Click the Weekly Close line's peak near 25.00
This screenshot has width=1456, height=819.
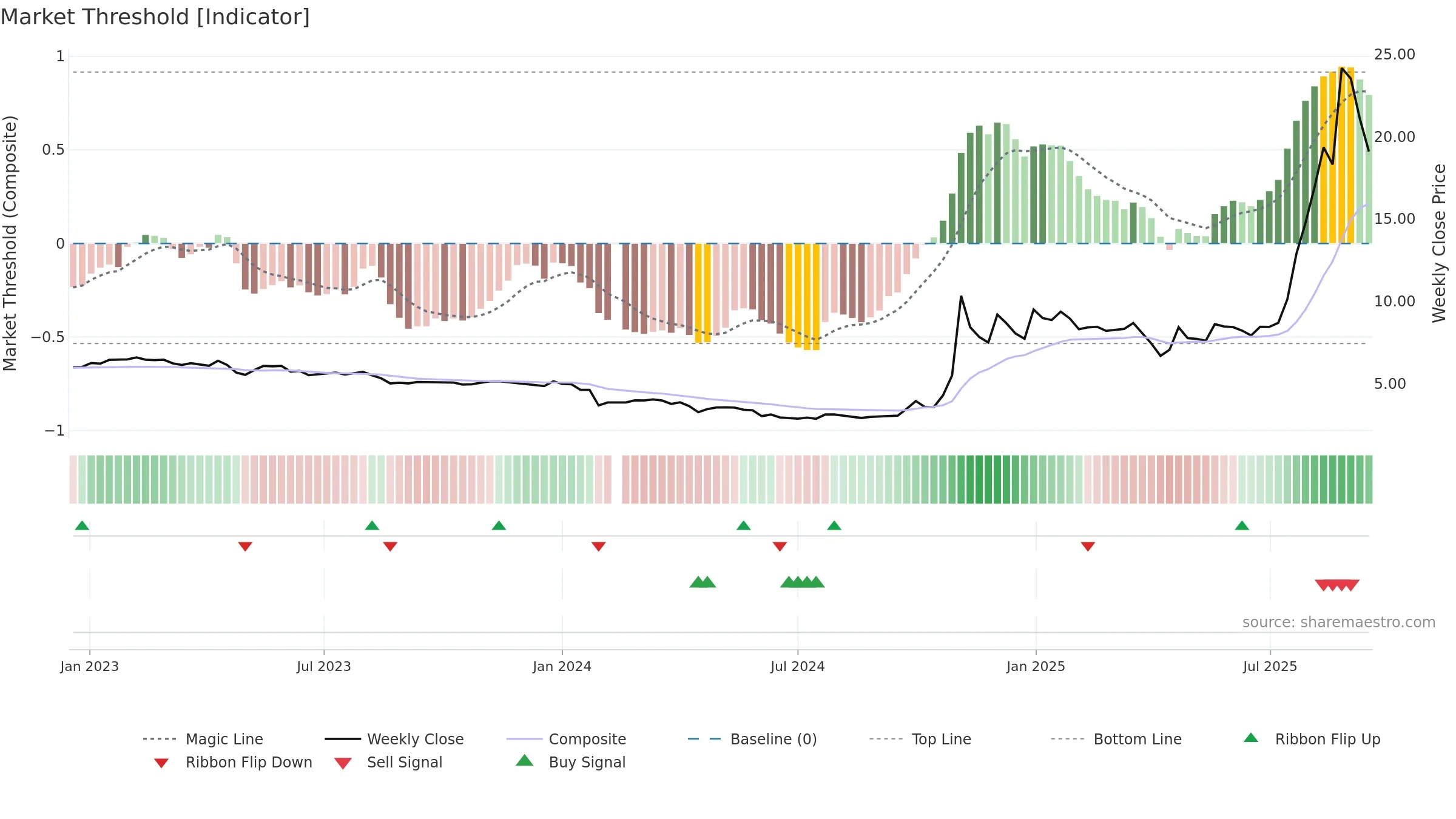(x=1342, y=68)
